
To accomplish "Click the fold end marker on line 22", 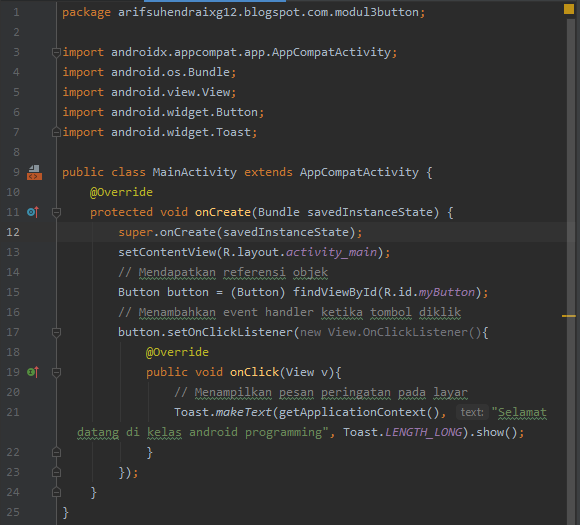I will (56, 452).
